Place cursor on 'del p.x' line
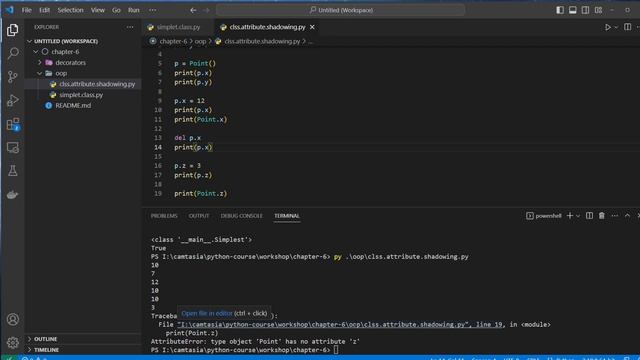640x360 pixels. (x=187, y=138)
